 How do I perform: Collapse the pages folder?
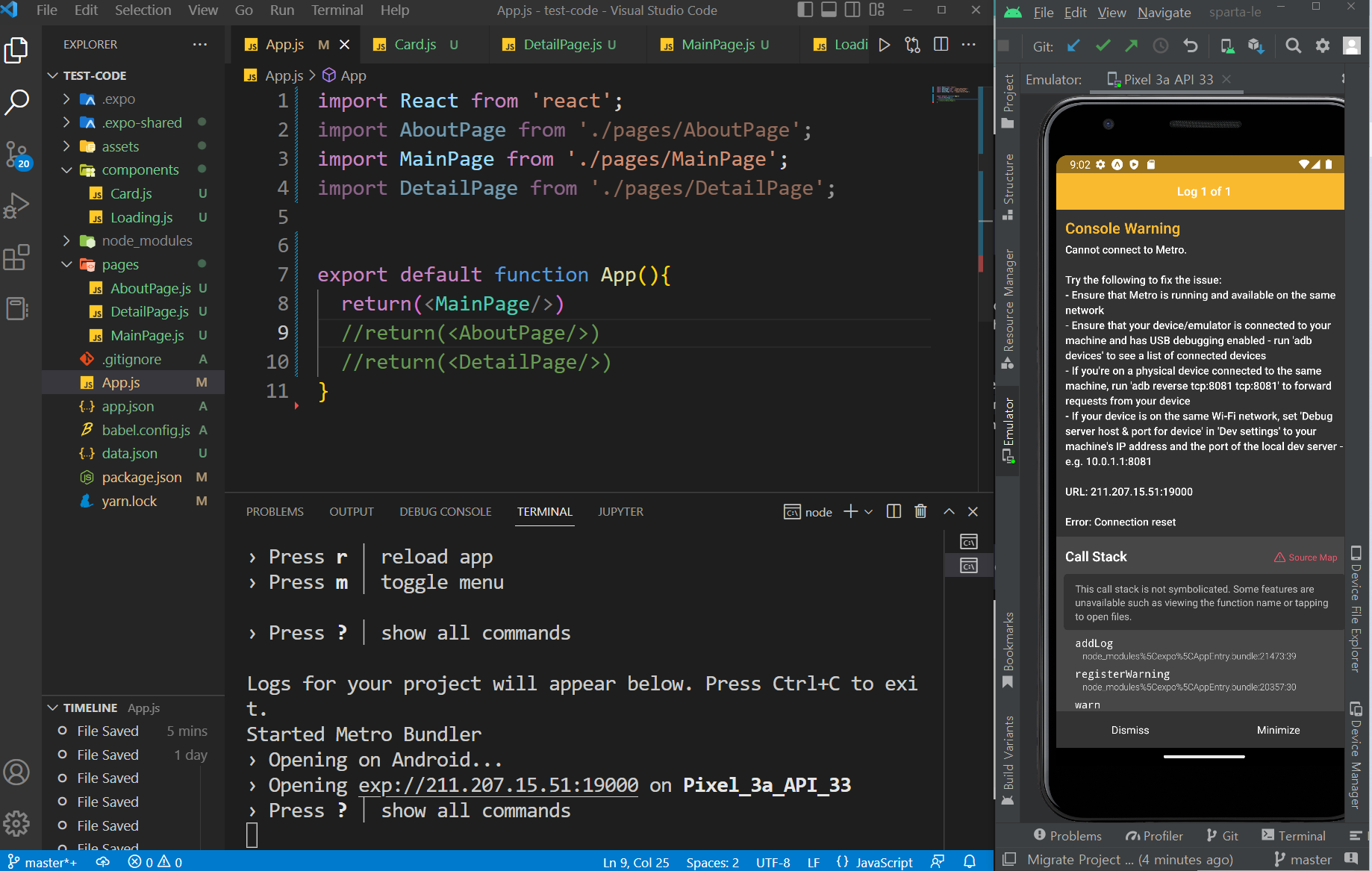66,264
